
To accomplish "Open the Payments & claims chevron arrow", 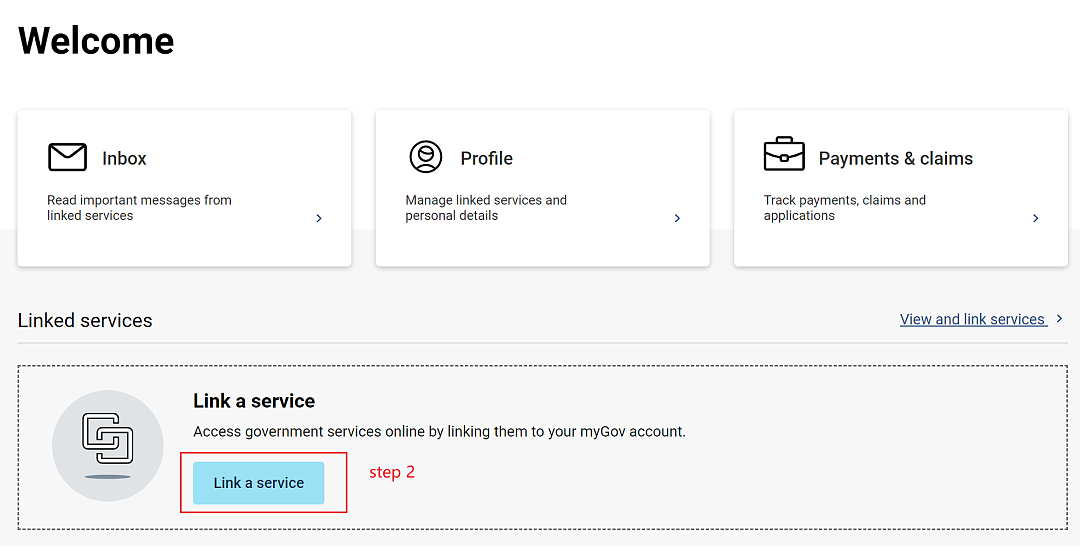I will (1035, 218).
